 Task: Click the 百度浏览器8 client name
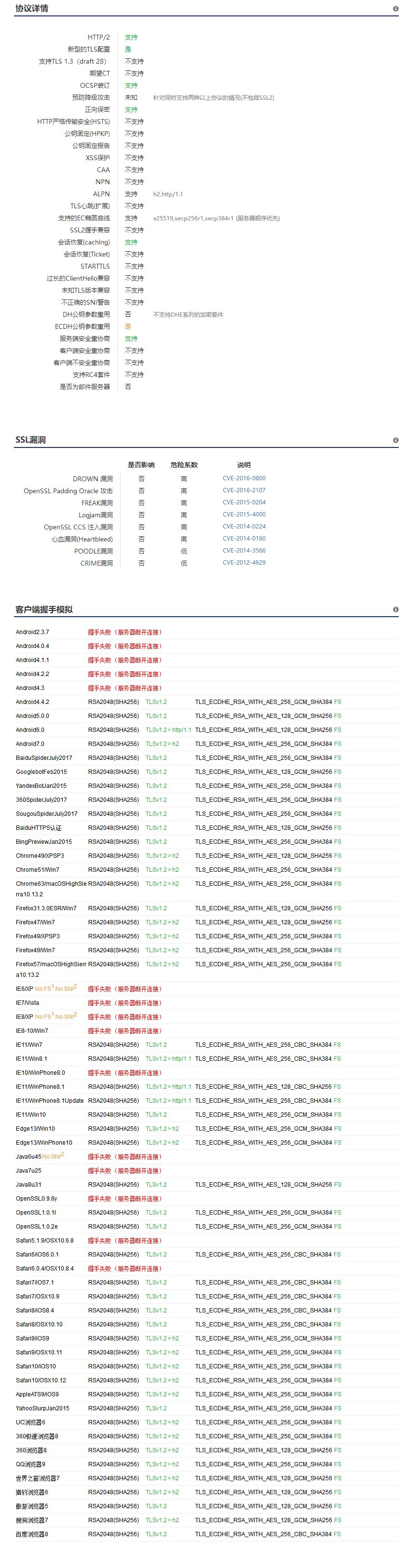[x=32, y=1535]
